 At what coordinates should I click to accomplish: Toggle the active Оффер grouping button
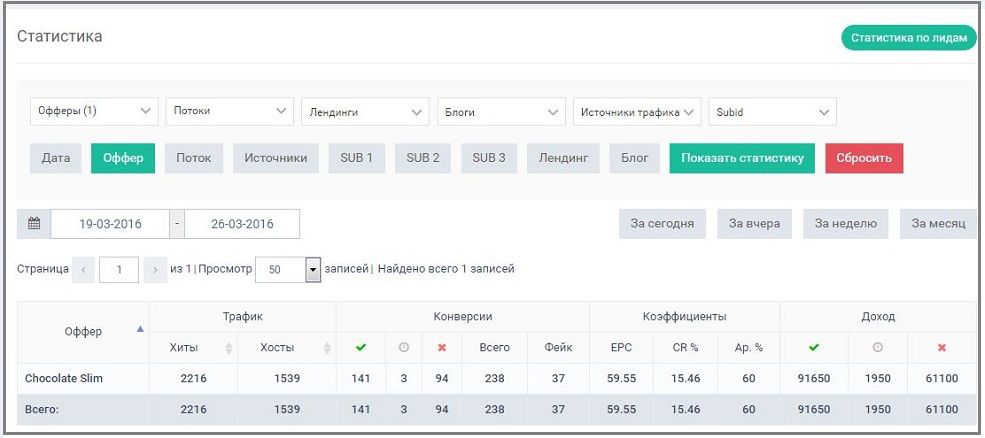(x=123, y=158)
